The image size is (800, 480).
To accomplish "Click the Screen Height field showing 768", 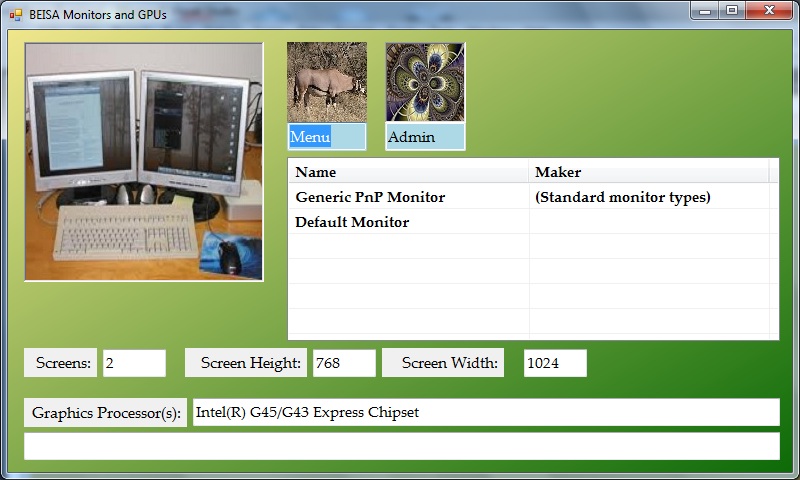I will click(344, 363).
